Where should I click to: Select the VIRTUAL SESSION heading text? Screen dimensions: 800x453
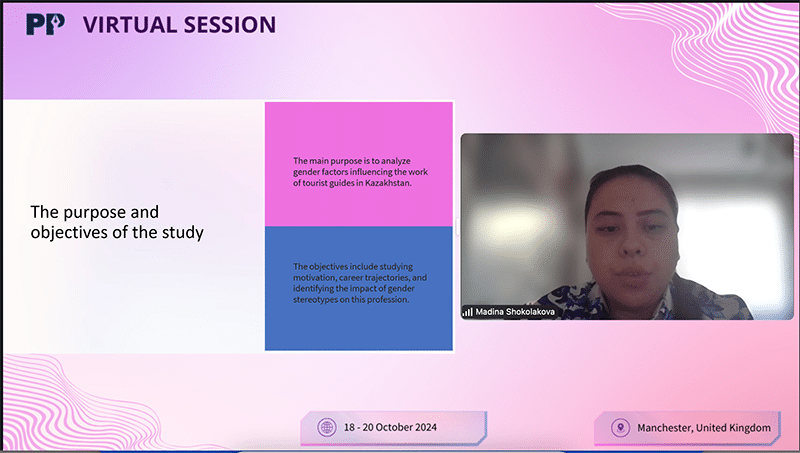pos(178,25)
